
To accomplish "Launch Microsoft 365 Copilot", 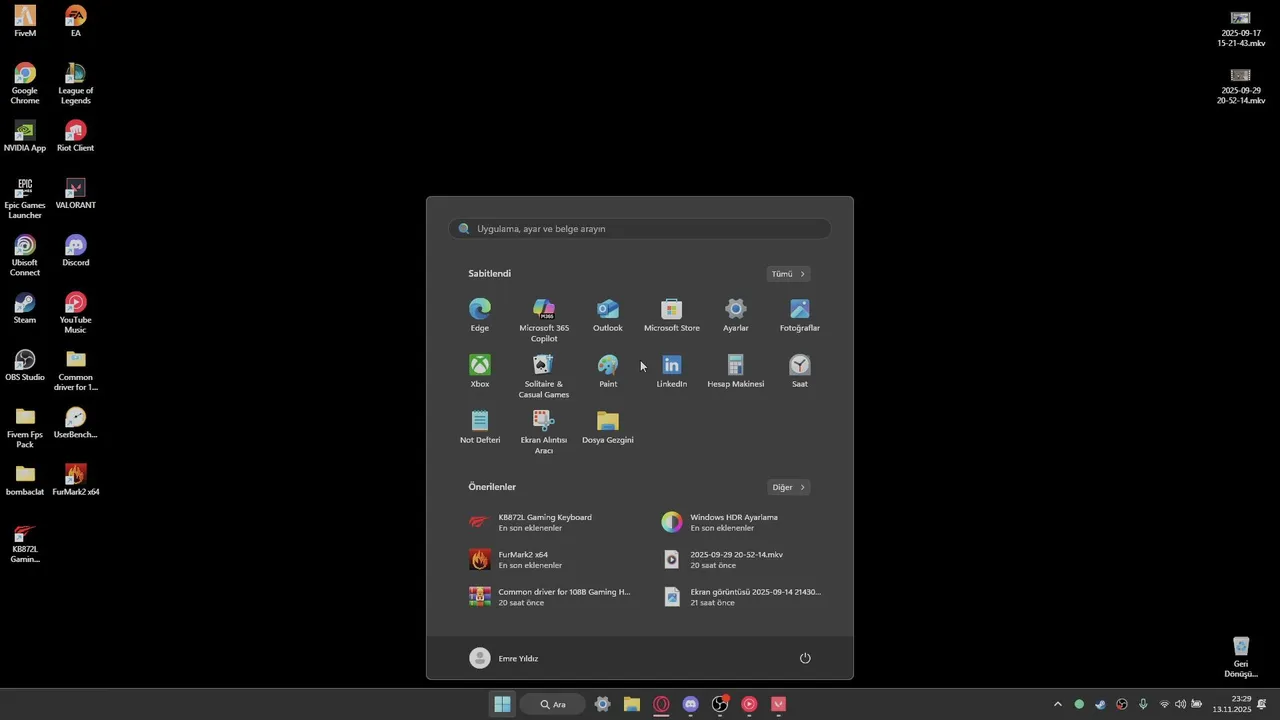I will (x=544, y=320).
